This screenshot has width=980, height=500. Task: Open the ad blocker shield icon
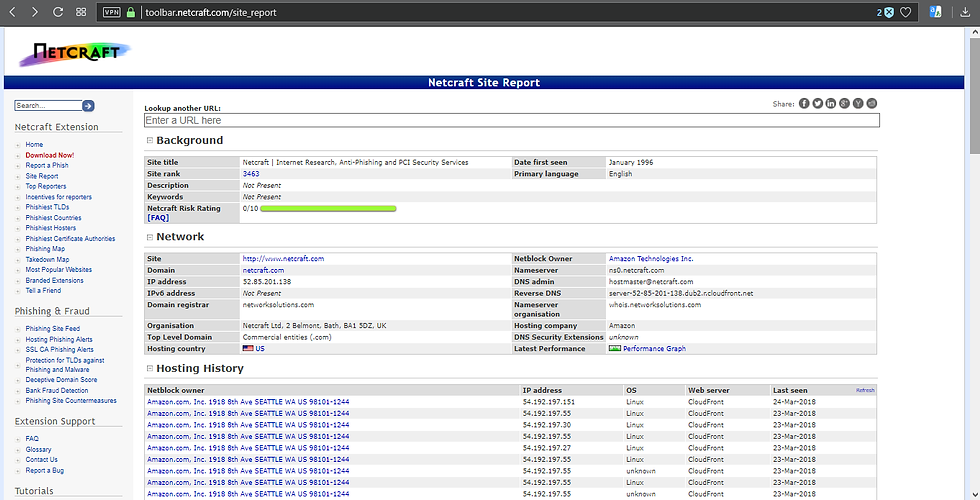point(889,12)
